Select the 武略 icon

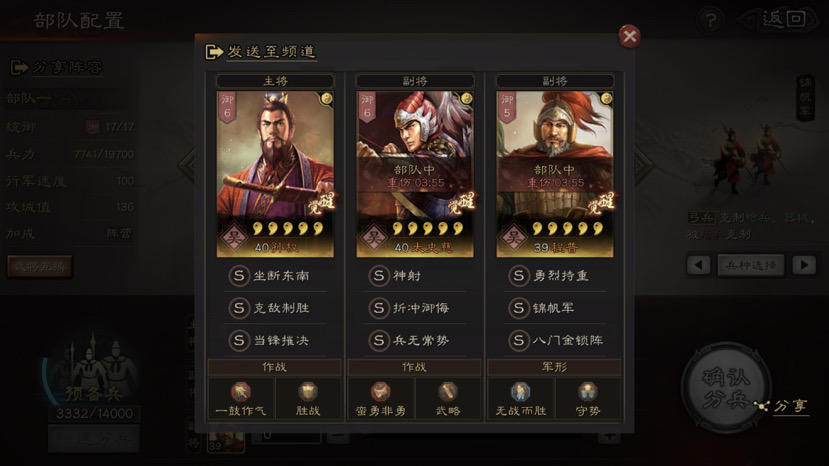(448, 392)
